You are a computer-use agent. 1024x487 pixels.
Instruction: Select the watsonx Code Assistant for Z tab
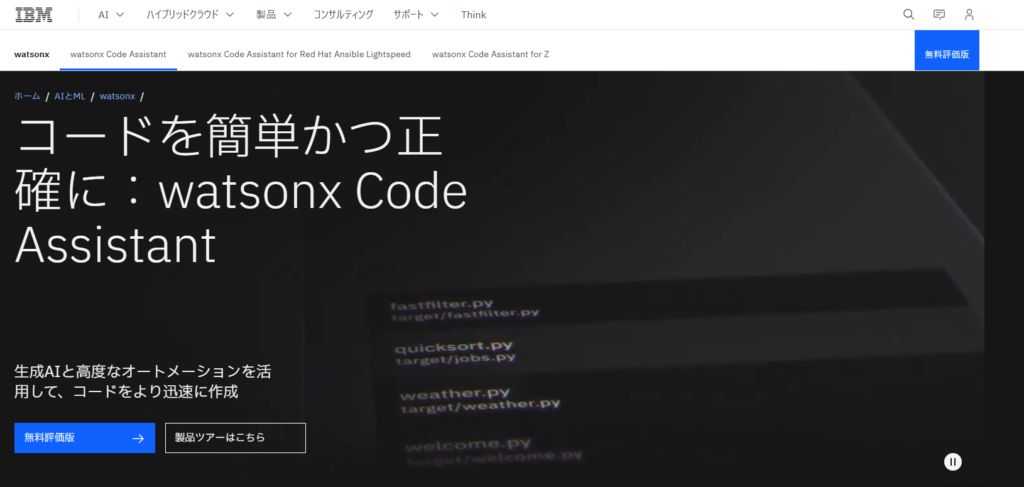point(490,54)
